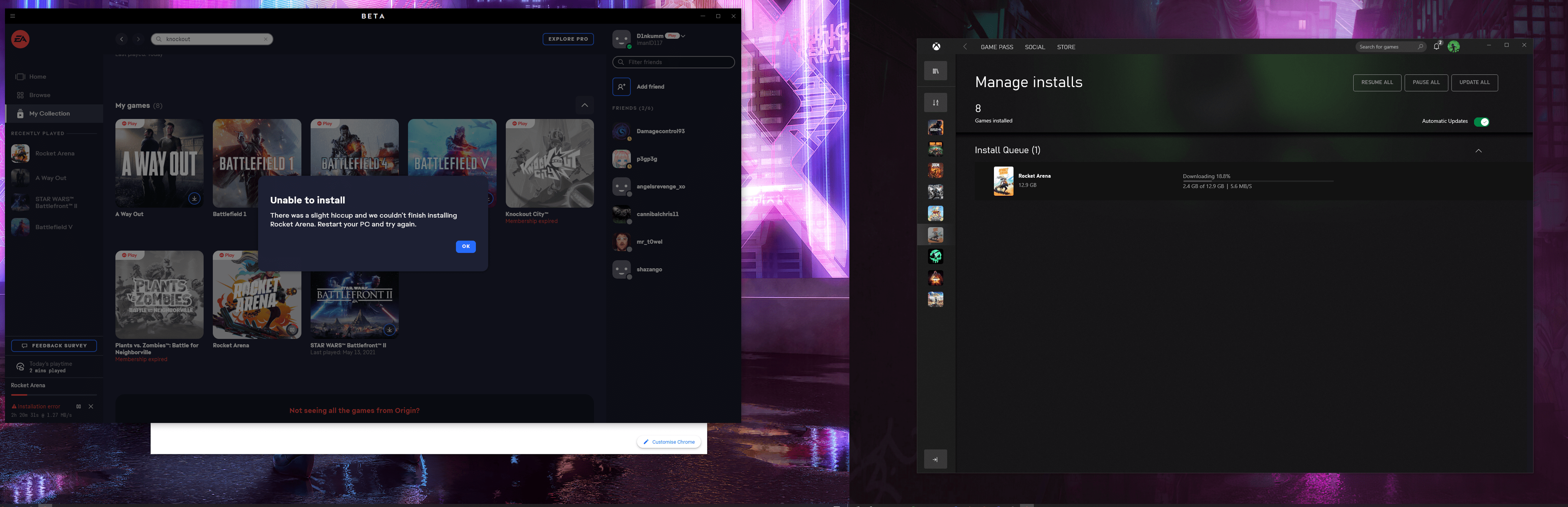Image resolution: width=1568 pixels, height=507 pixels.
Task: Click the PAUSE ALL button
Action: tap(1426, 82)
